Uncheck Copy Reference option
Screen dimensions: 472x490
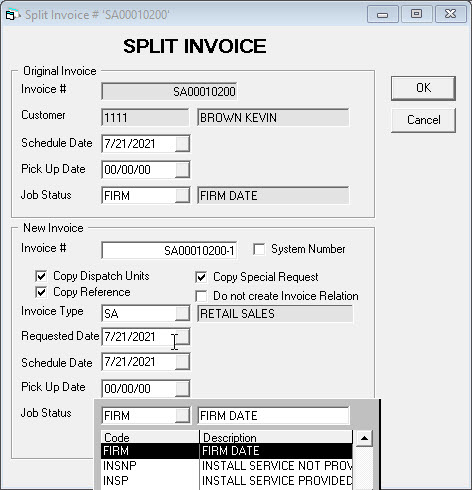pyautogui.click(x=41, y=292)
